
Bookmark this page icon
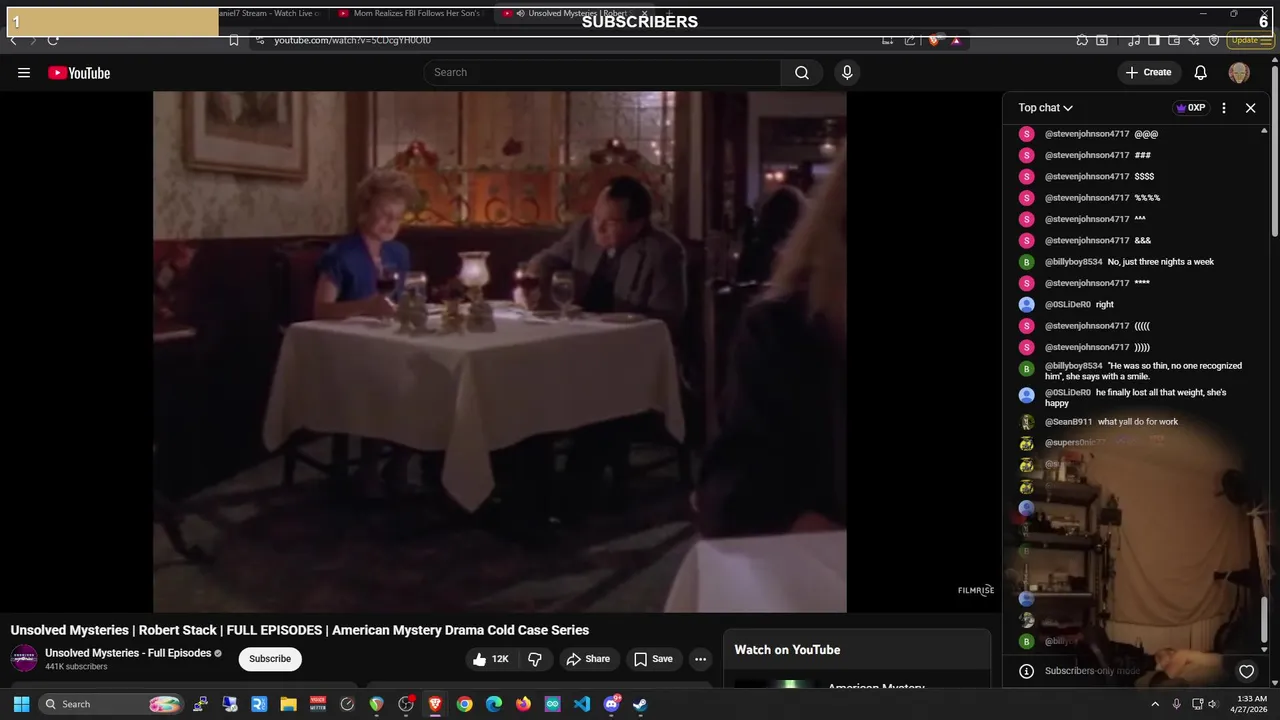[233, 40]
